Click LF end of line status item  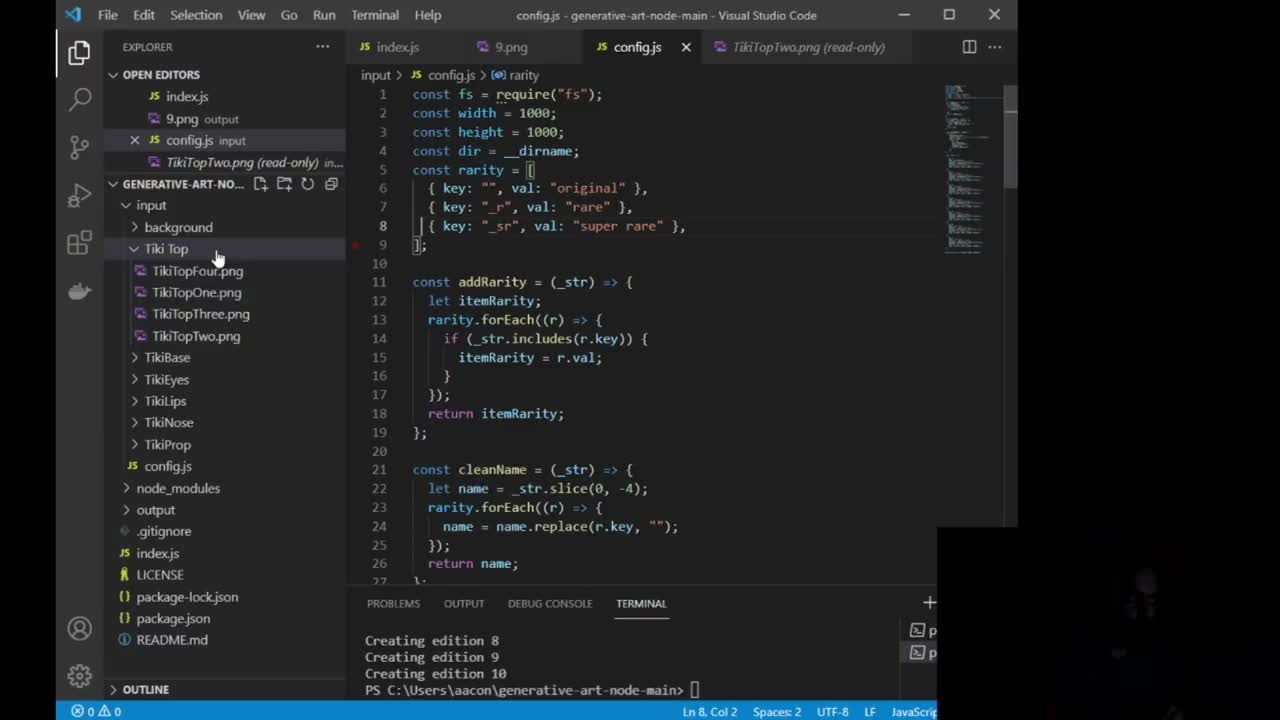[870, 712]
